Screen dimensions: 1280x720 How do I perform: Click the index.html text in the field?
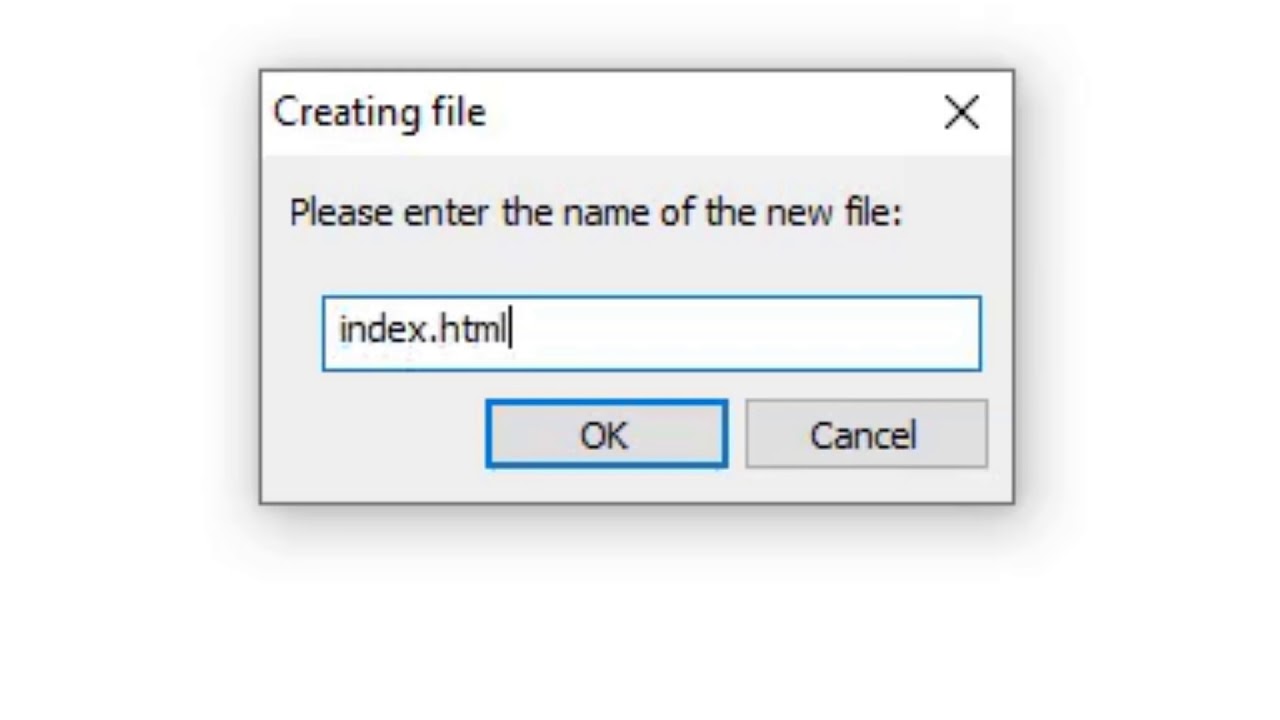click(x=424, y=329)
